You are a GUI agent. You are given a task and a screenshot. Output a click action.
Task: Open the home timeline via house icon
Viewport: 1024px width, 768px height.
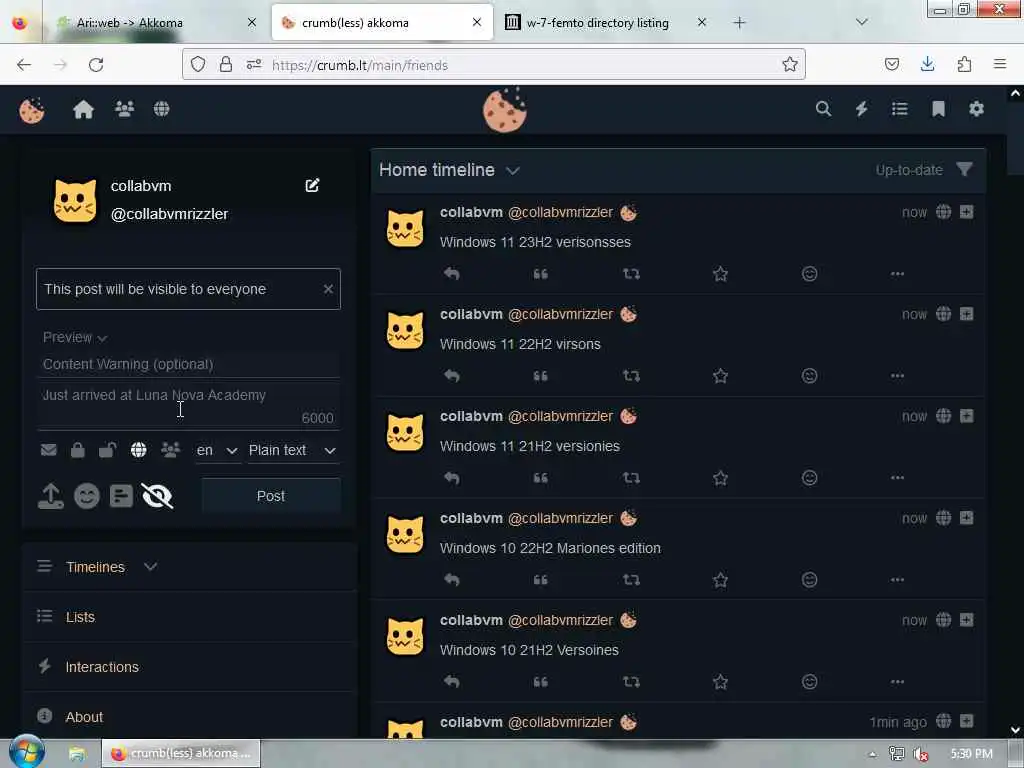(84, 109)
